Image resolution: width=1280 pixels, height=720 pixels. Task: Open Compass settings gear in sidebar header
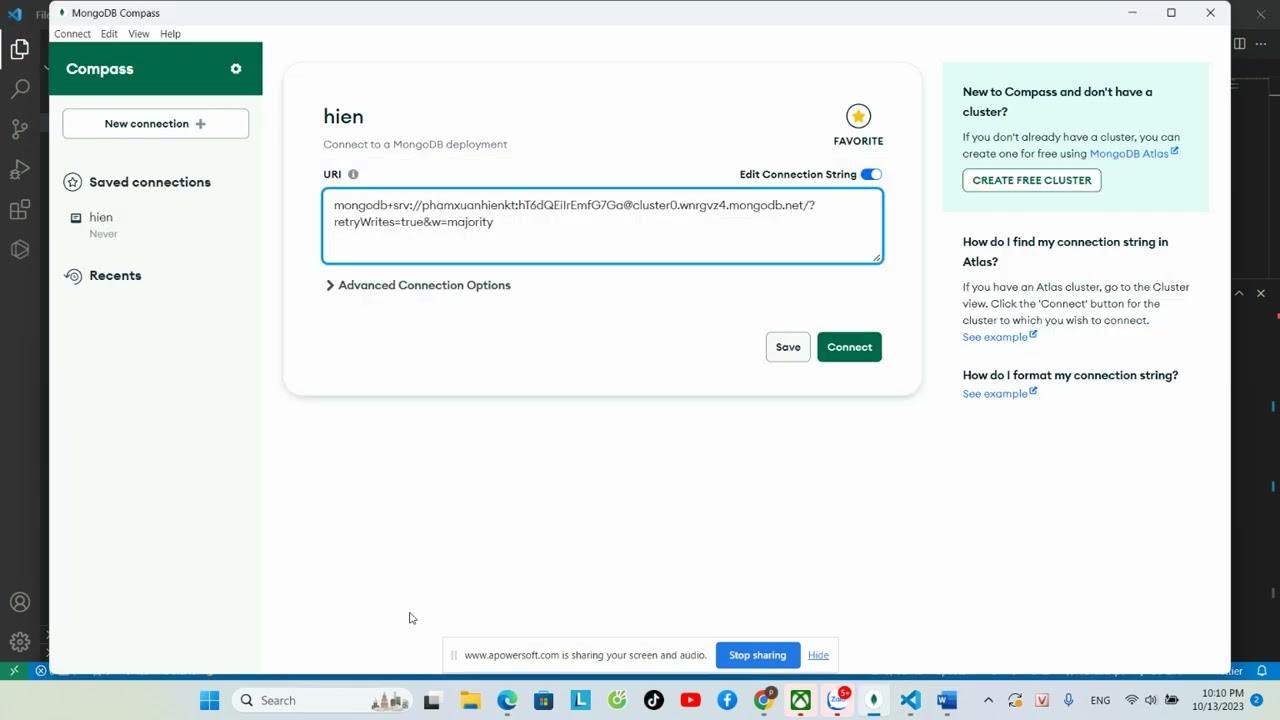tap(236, 69)
